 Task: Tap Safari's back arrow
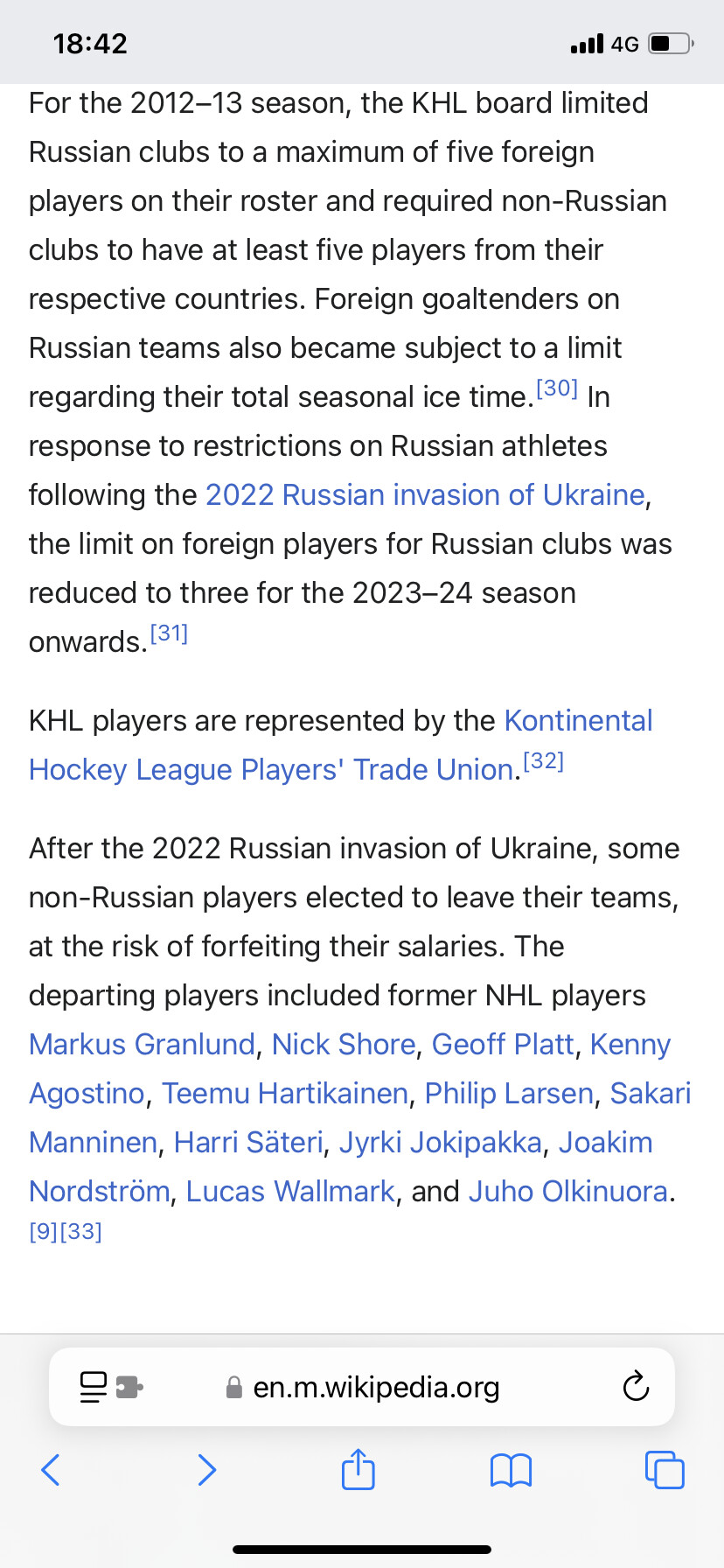point(51,1470)
